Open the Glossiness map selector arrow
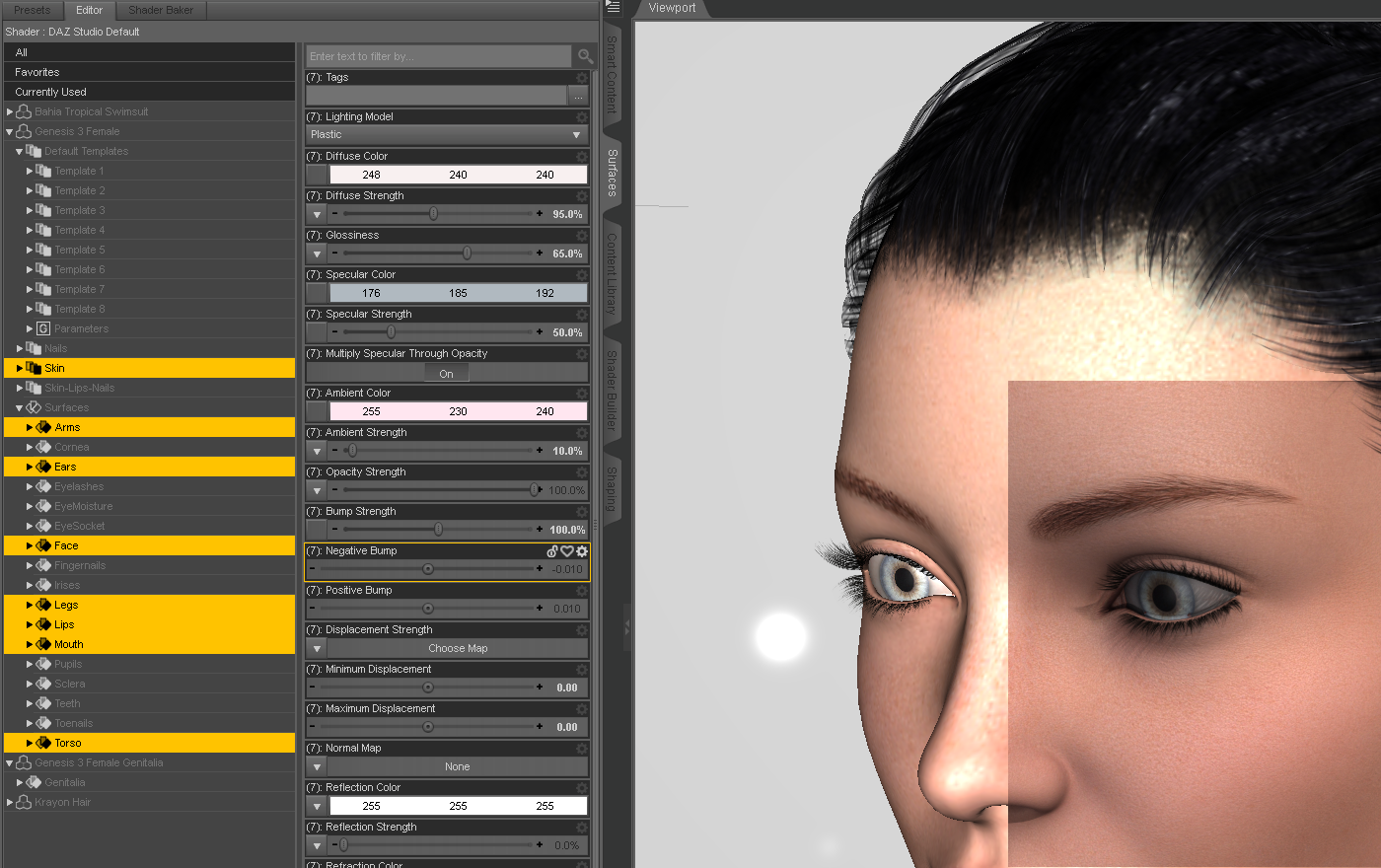The image size is (1381, 868). (x=317, y=253)
